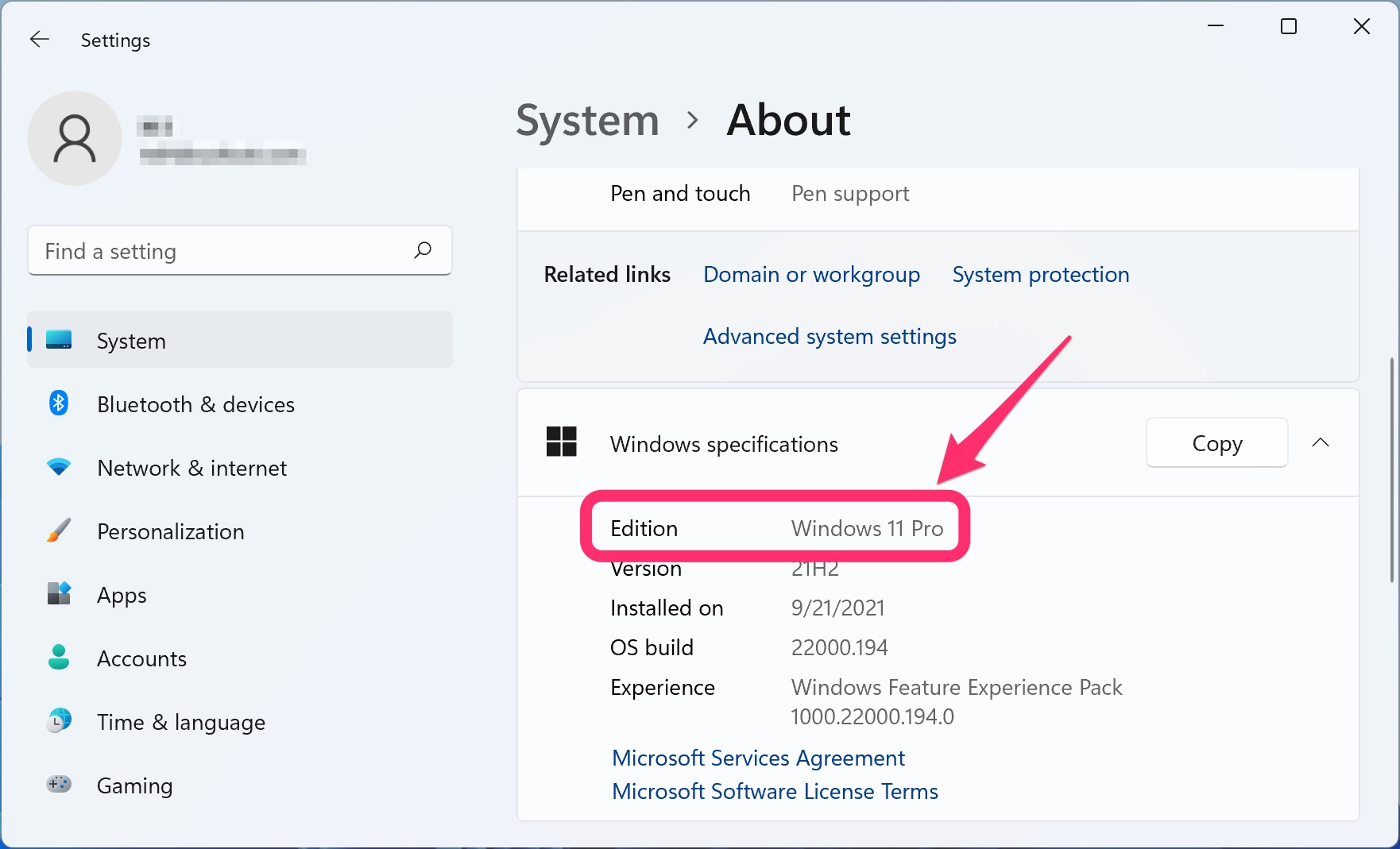Click the Bluetooth icon in sidebar
1400x849 pixels.
(x=59, y=403)
